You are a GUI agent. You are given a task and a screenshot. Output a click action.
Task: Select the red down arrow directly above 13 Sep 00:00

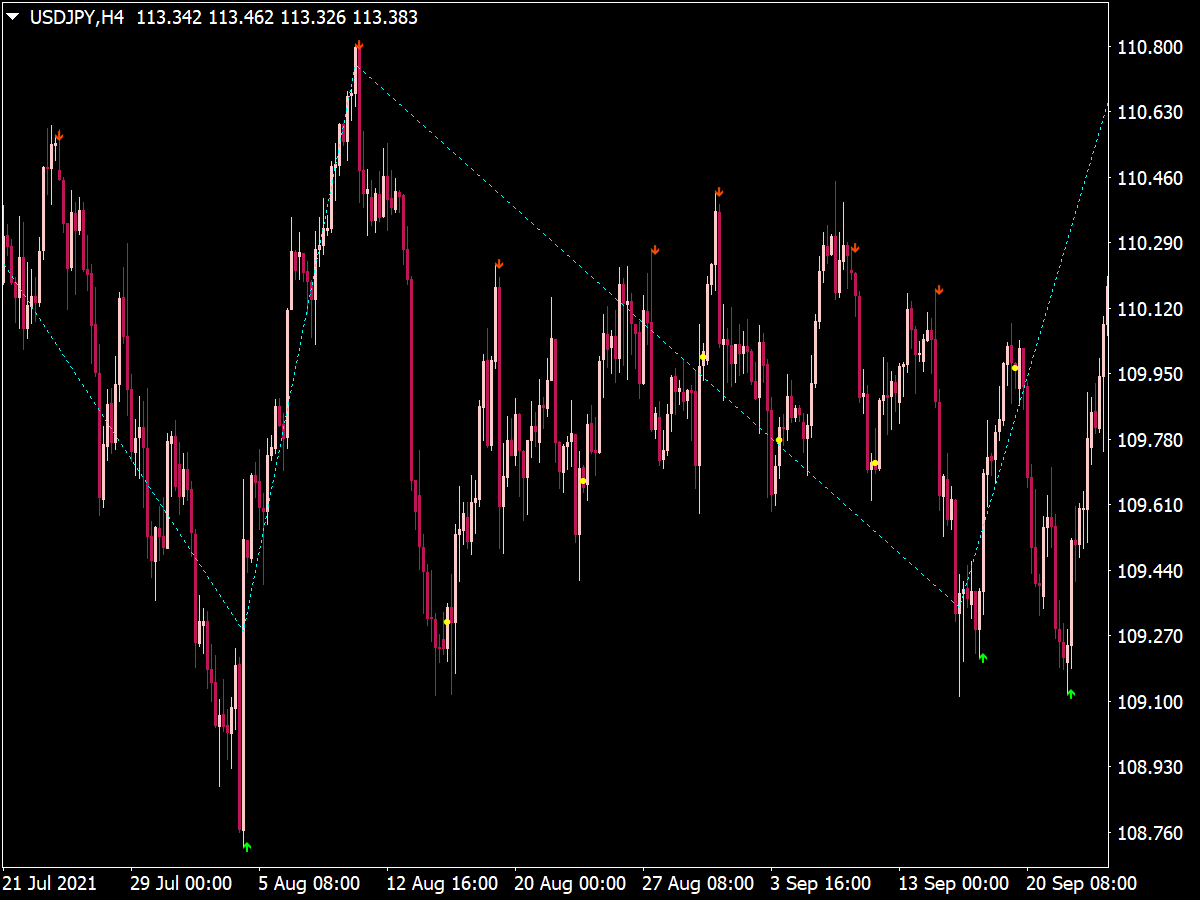[939, 290]
